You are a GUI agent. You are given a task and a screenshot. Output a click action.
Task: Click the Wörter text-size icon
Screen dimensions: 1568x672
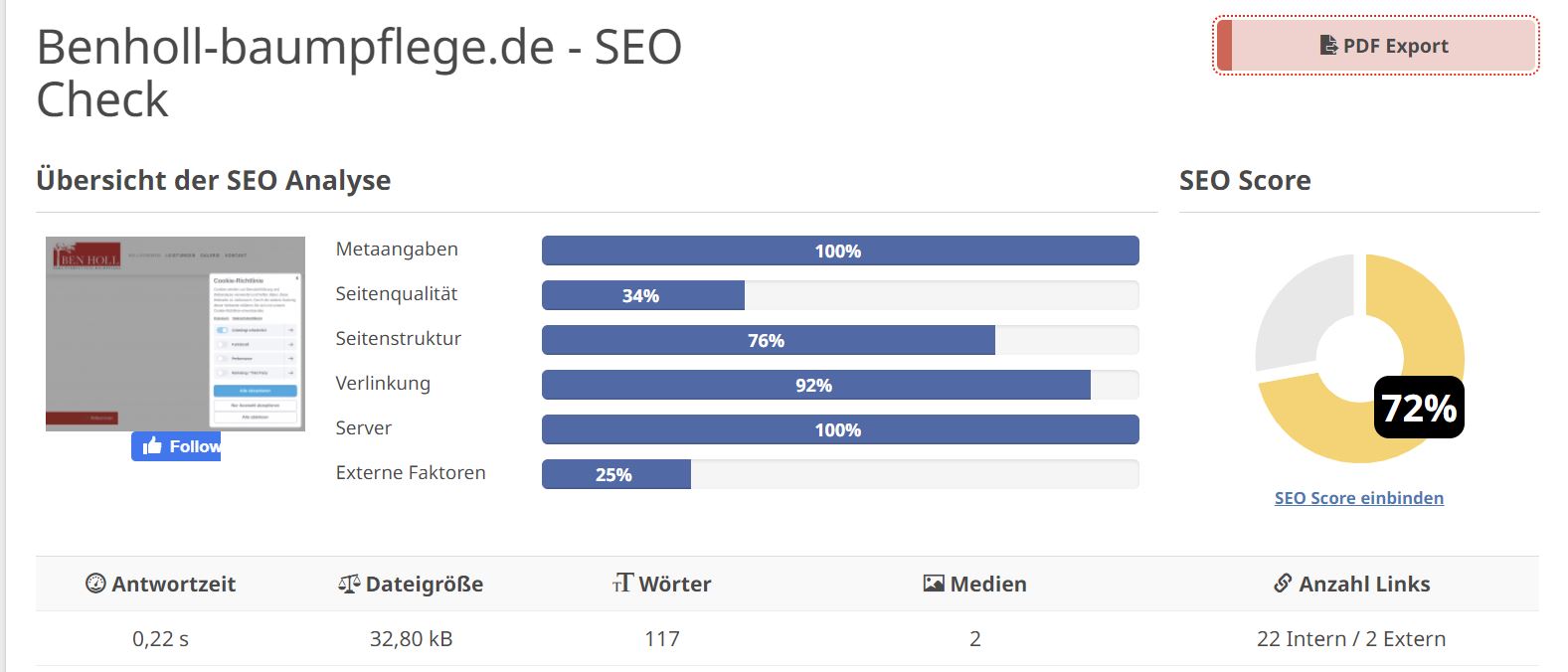[622, 584]
